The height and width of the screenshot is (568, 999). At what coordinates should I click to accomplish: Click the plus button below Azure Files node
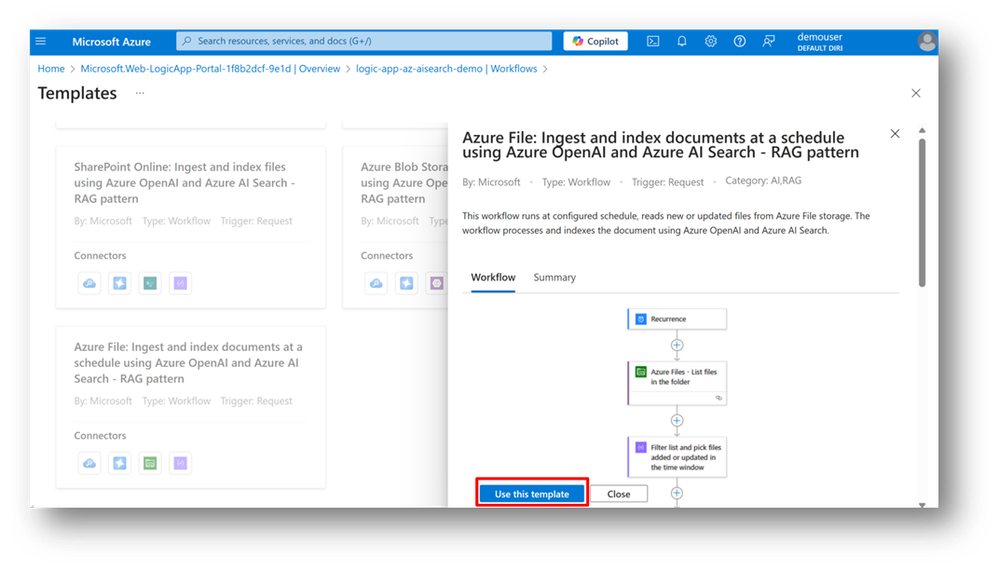tap(677, 421)
